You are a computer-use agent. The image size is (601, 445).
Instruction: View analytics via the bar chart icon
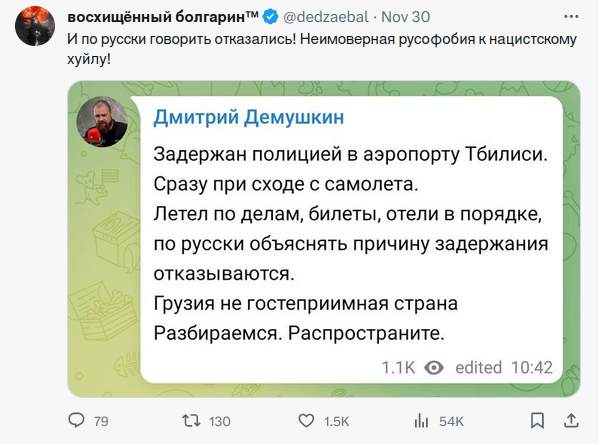point(421,421)
